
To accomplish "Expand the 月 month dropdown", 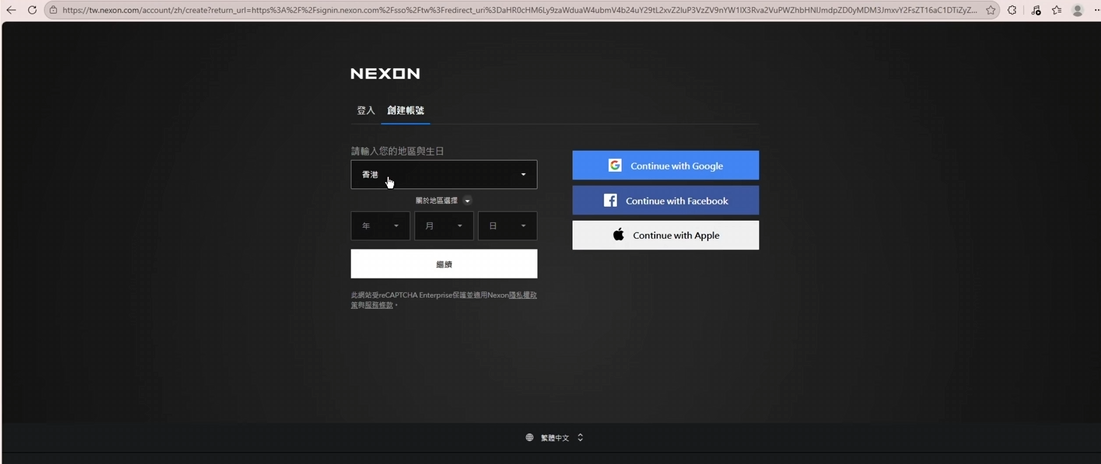I will 444,226.
